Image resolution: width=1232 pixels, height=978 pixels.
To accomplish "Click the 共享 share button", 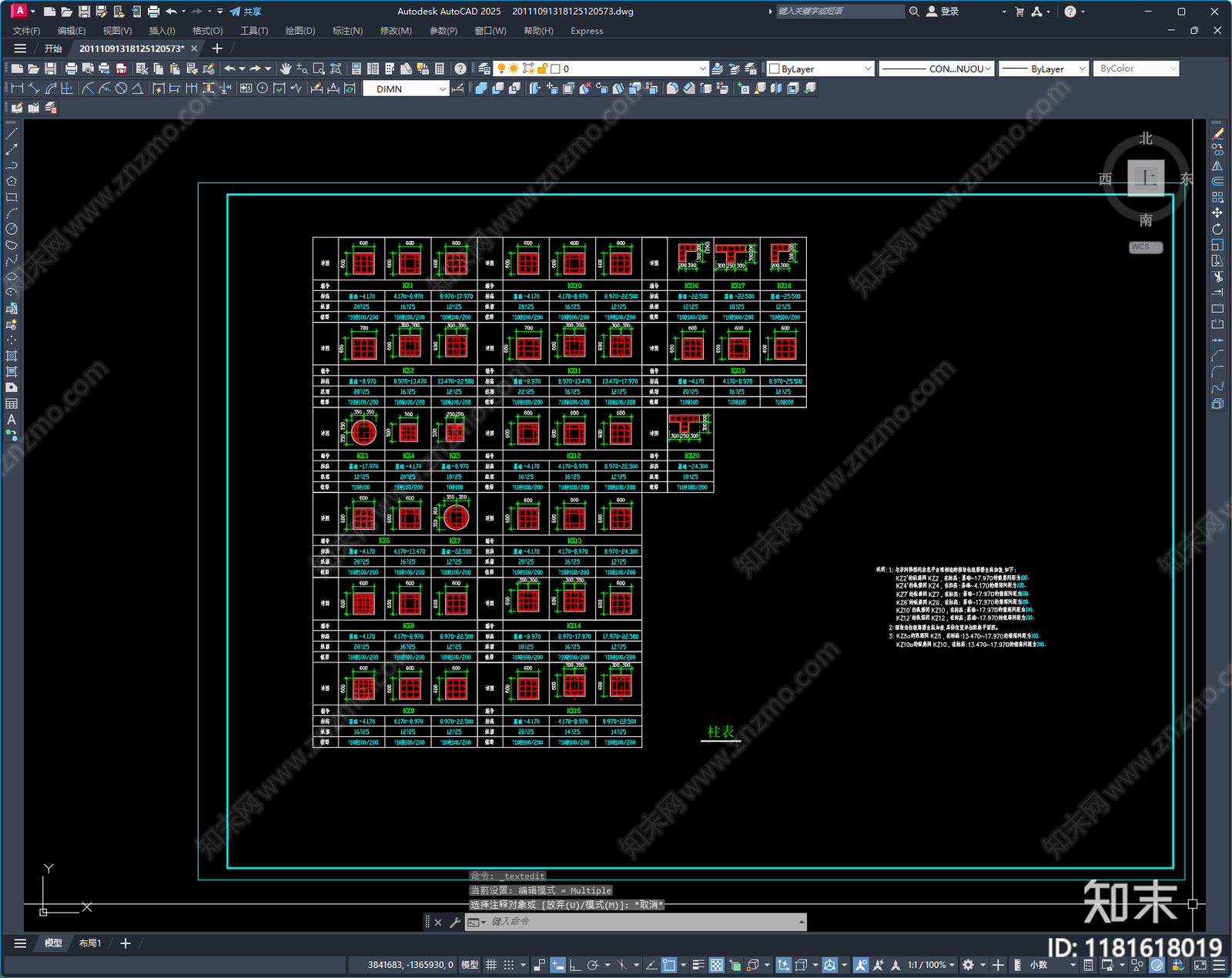I will (246, 12).
